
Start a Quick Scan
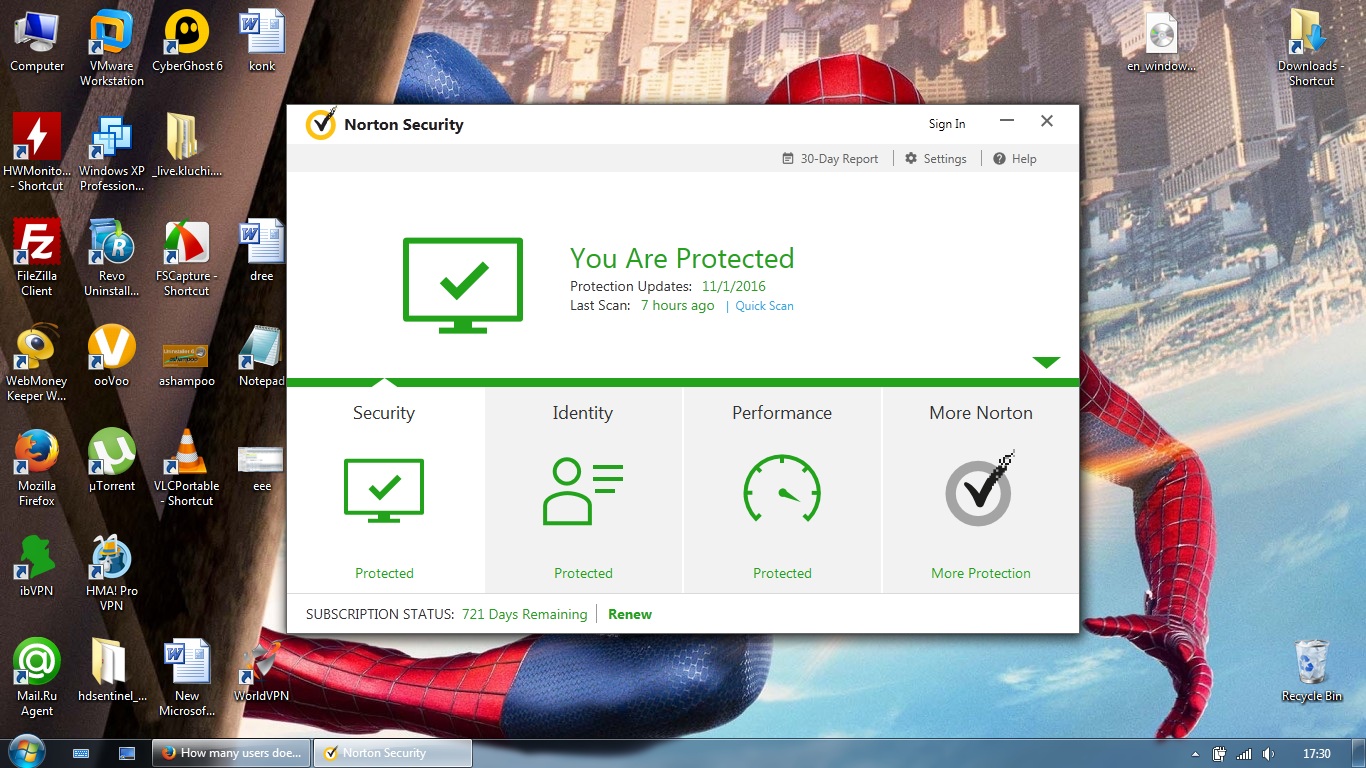tap(764, 306)
